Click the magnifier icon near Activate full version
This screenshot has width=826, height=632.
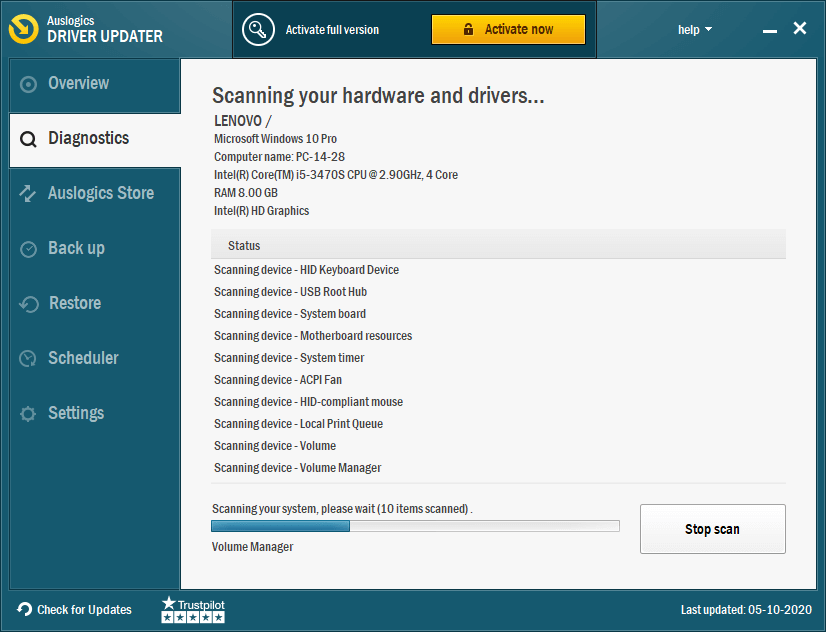258,30
